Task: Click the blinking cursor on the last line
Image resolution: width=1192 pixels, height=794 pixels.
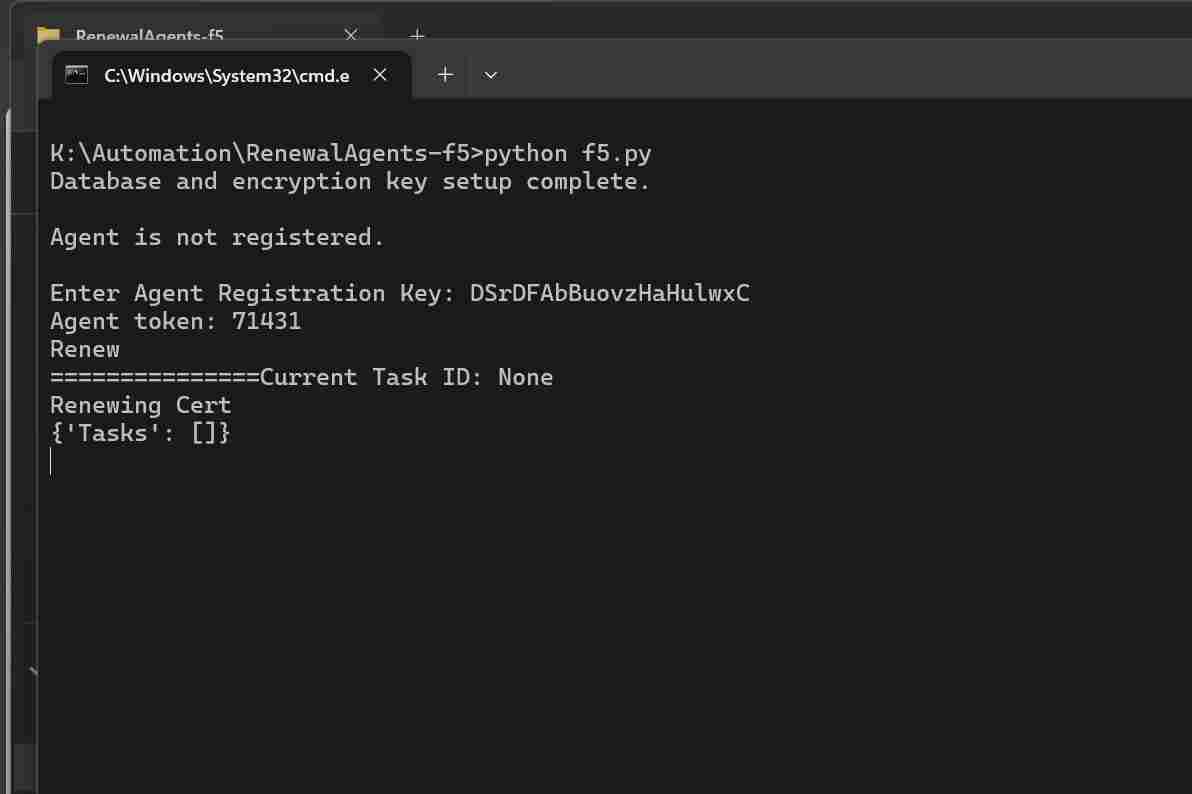Action: (x=51, y=461)
